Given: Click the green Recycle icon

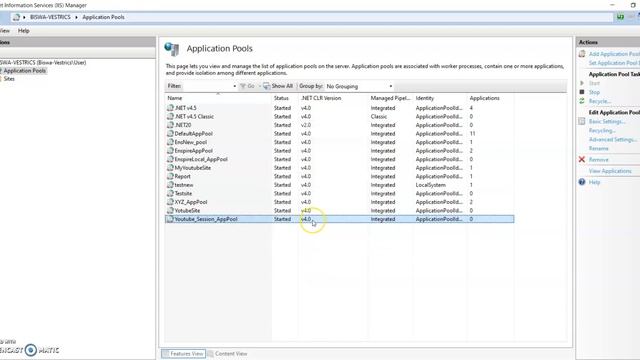Looking at the screenshot, I should [x=582, y=101].
